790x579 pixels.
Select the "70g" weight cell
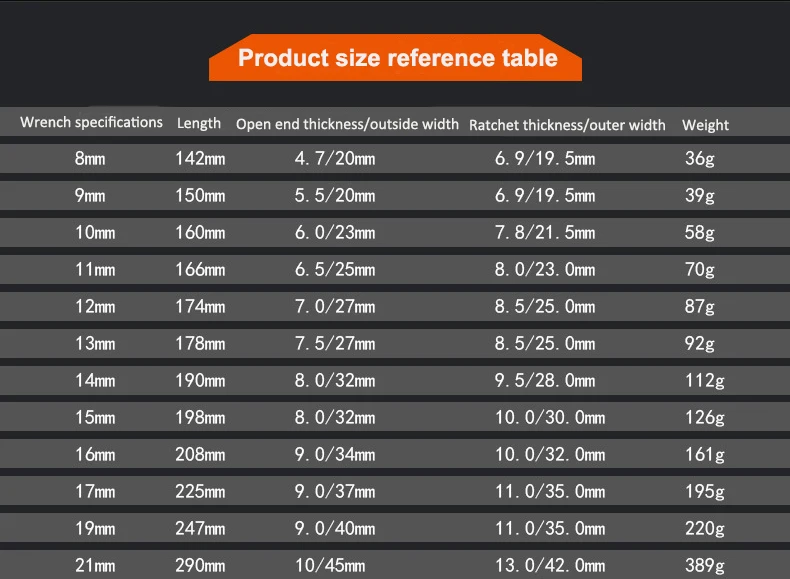[x=700, y=270]
